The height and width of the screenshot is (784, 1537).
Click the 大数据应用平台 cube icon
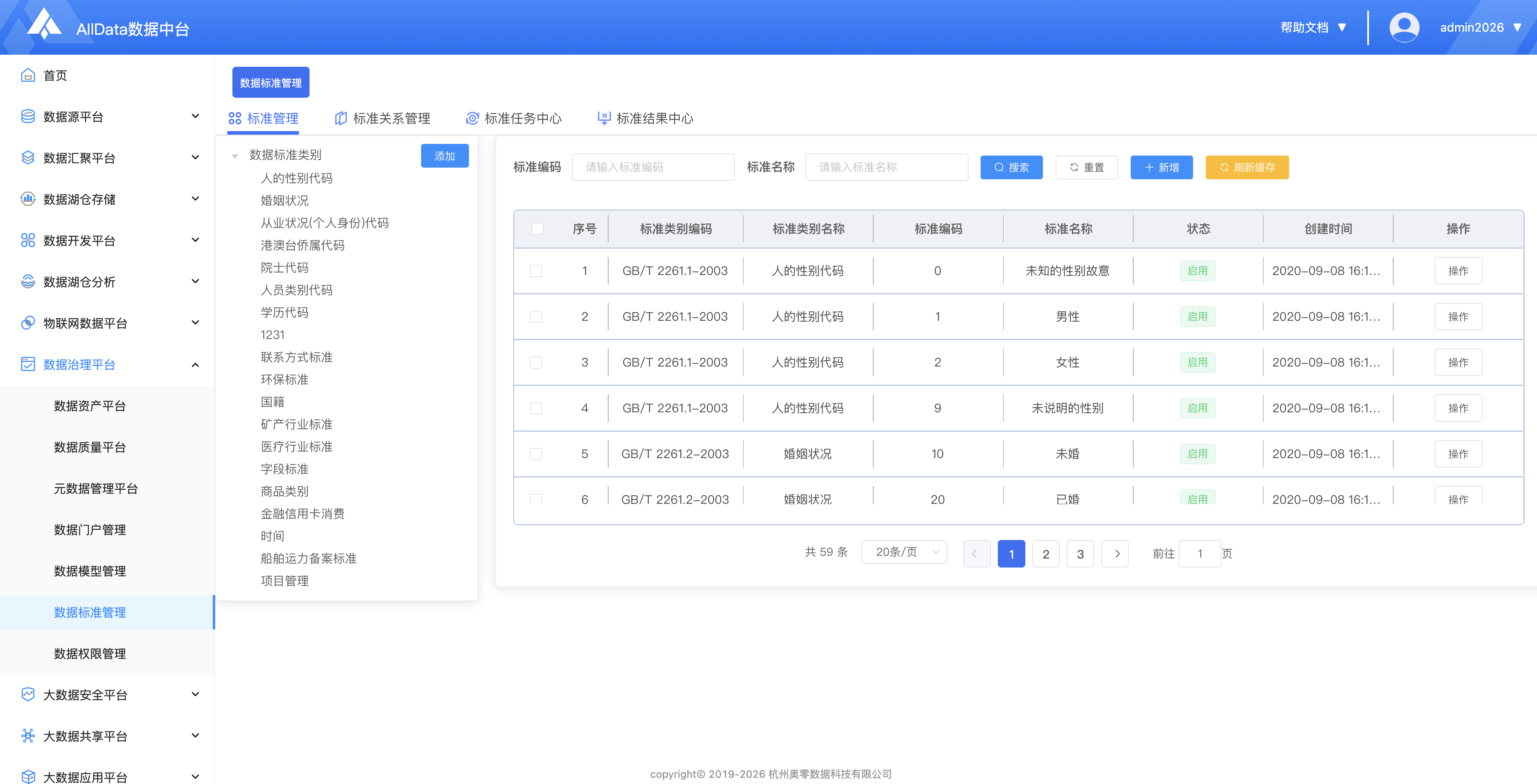[x=28, y=776]
